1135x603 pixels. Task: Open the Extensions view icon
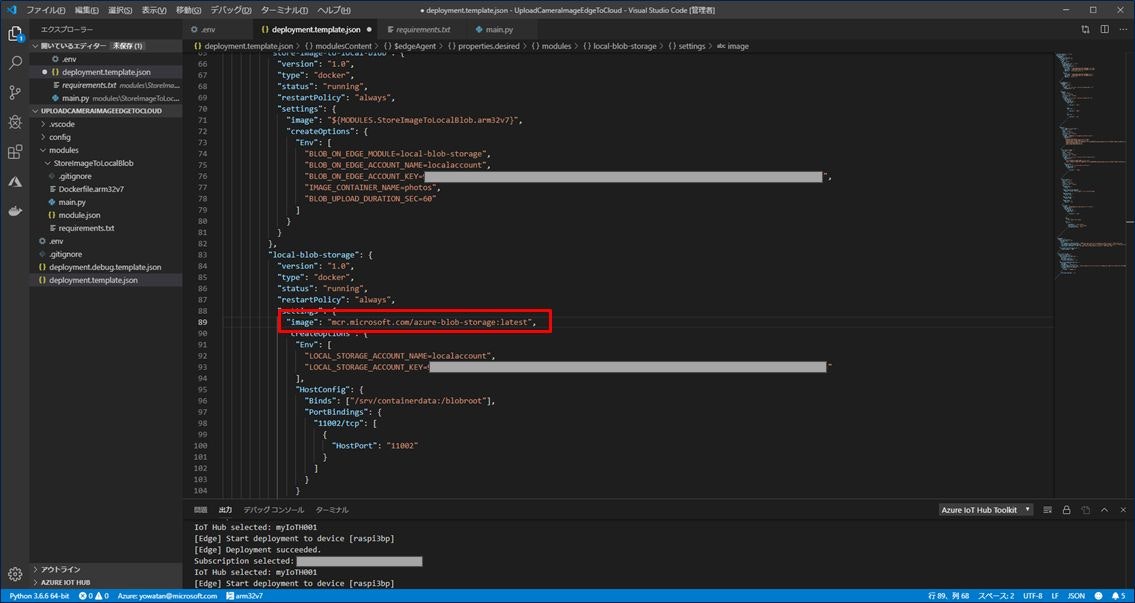tap(14, 151)
